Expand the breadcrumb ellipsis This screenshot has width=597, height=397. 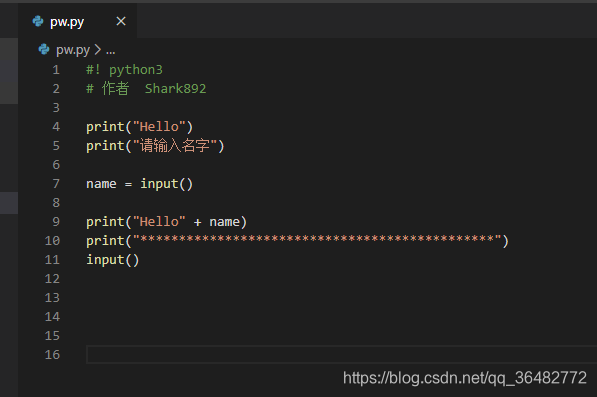(x=110, y=50)
